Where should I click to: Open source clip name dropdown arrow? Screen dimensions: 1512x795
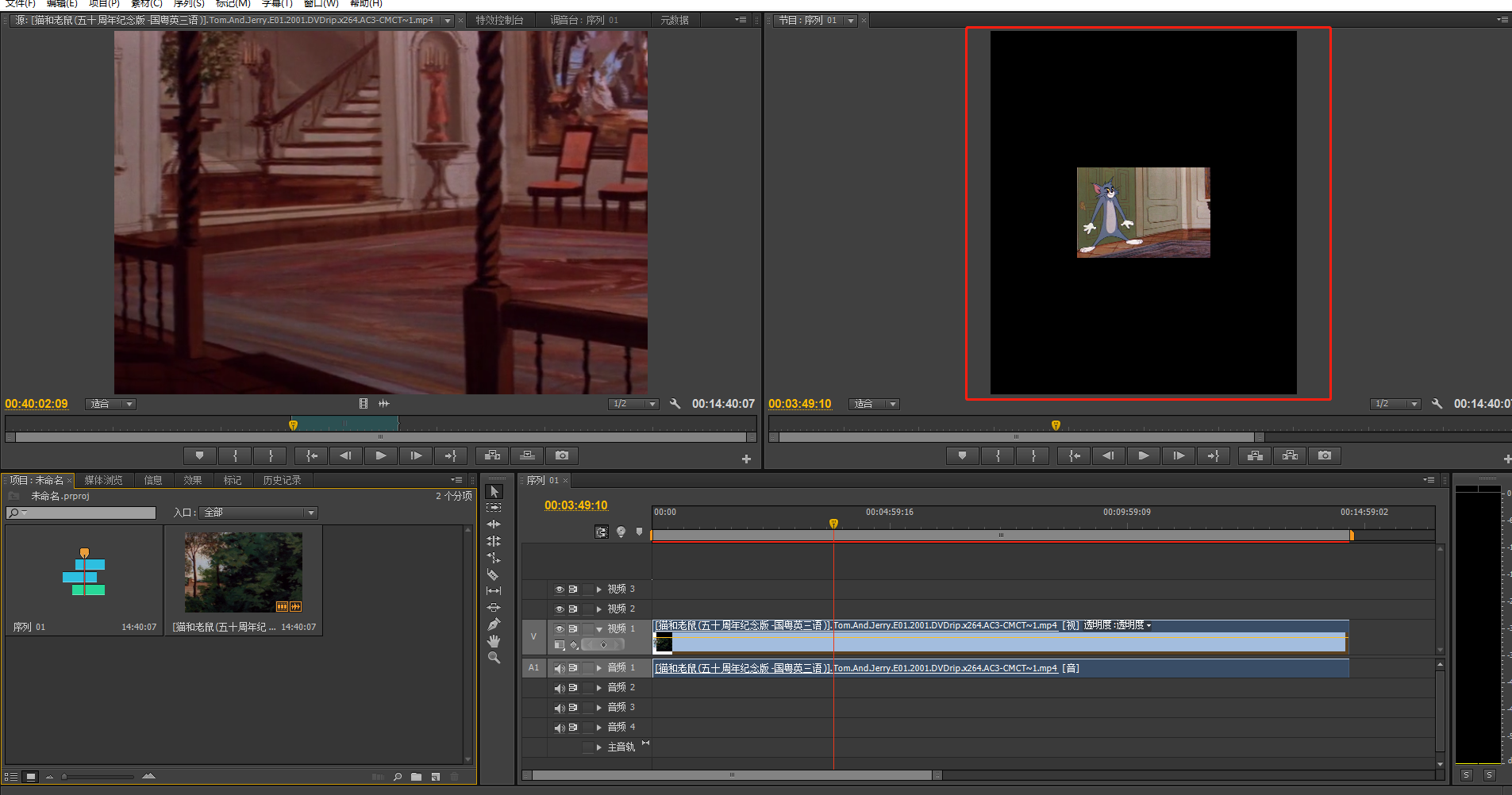click(448, 21)
